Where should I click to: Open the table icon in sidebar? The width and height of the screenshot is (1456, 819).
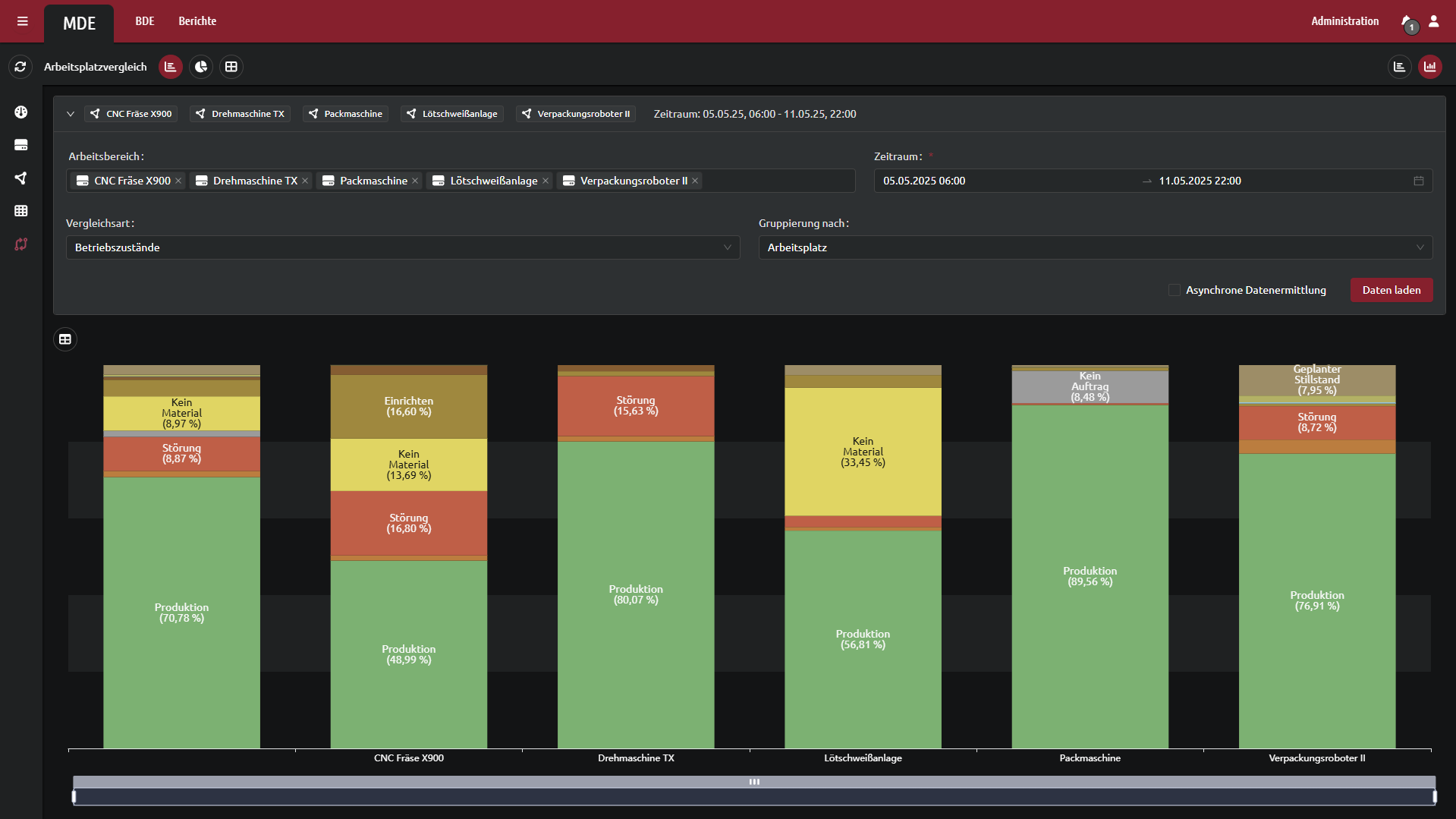(21, 211)
